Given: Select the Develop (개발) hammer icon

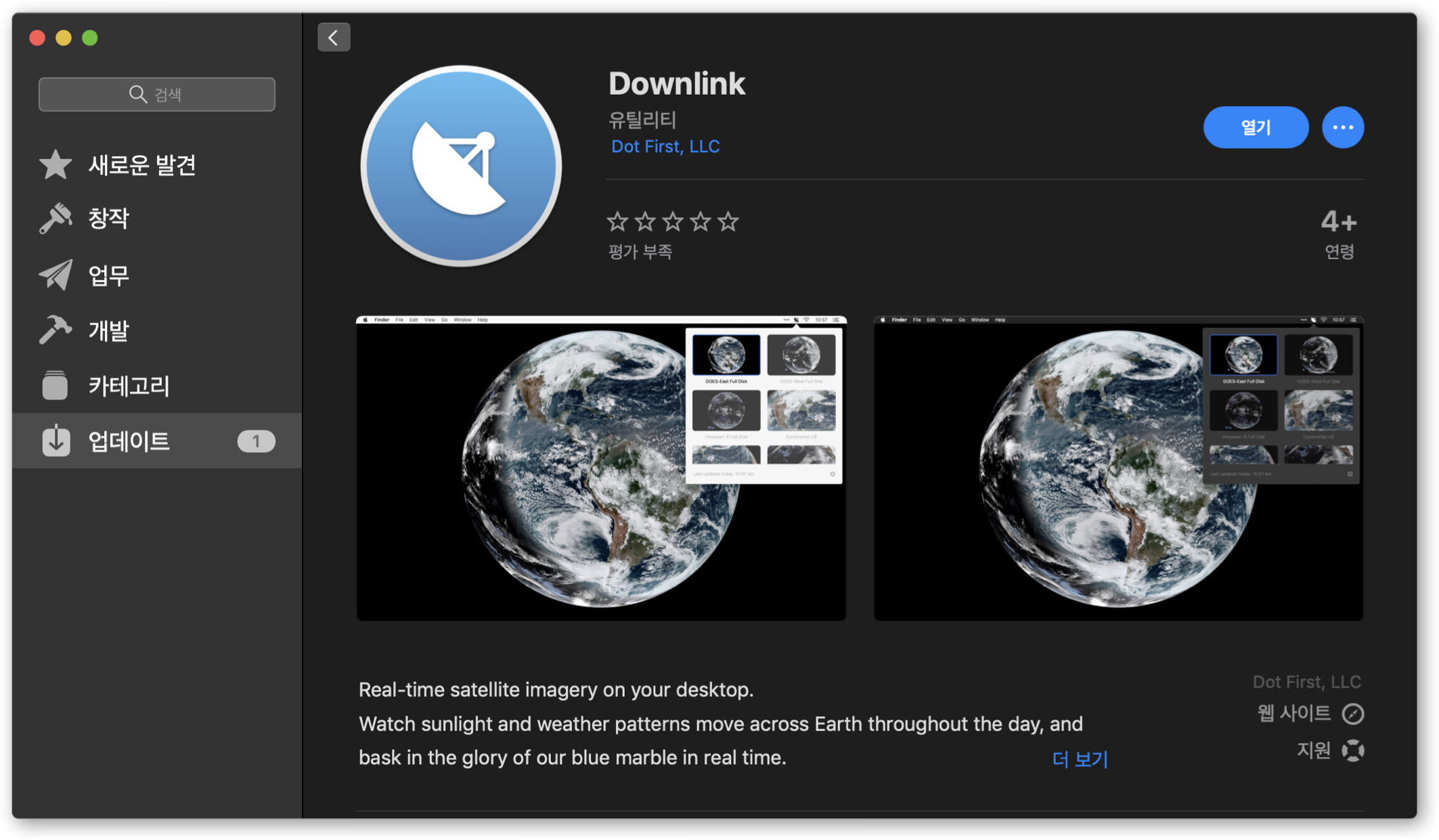Looking at the screenshot, I should pos(56,330).
